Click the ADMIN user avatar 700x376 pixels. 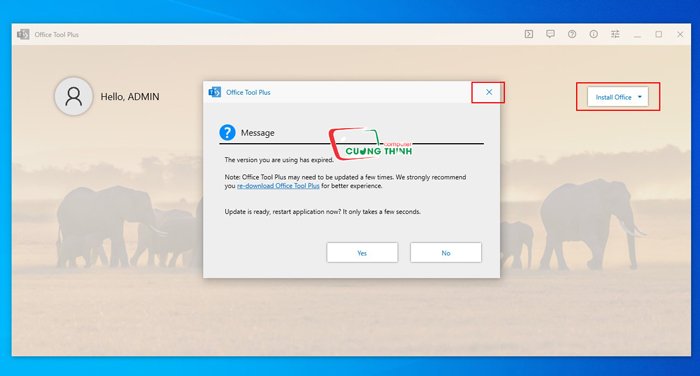pyautogui.click(x=74, y=96)
